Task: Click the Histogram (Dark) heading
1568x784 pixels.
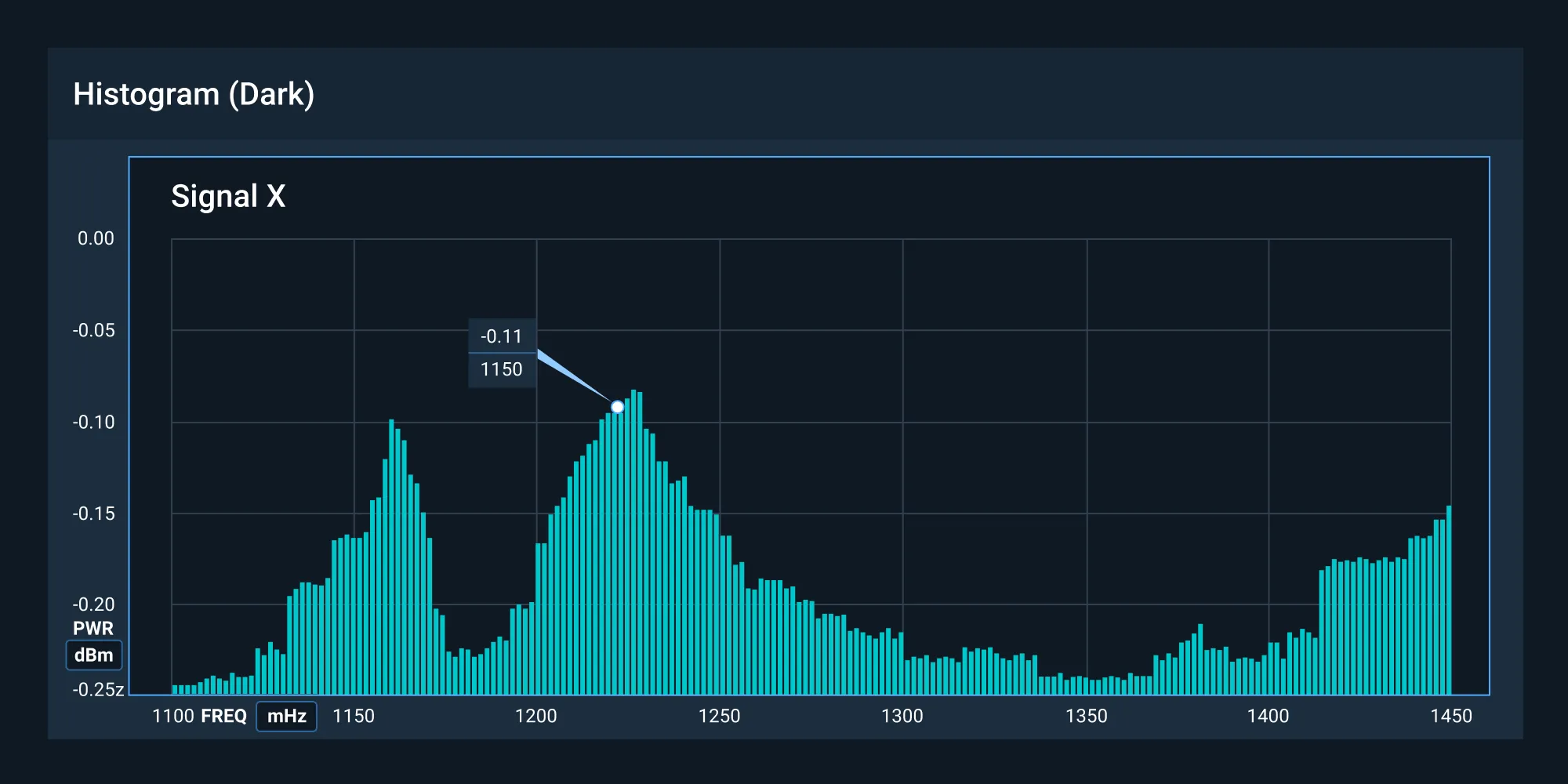Action: (194, 94)
